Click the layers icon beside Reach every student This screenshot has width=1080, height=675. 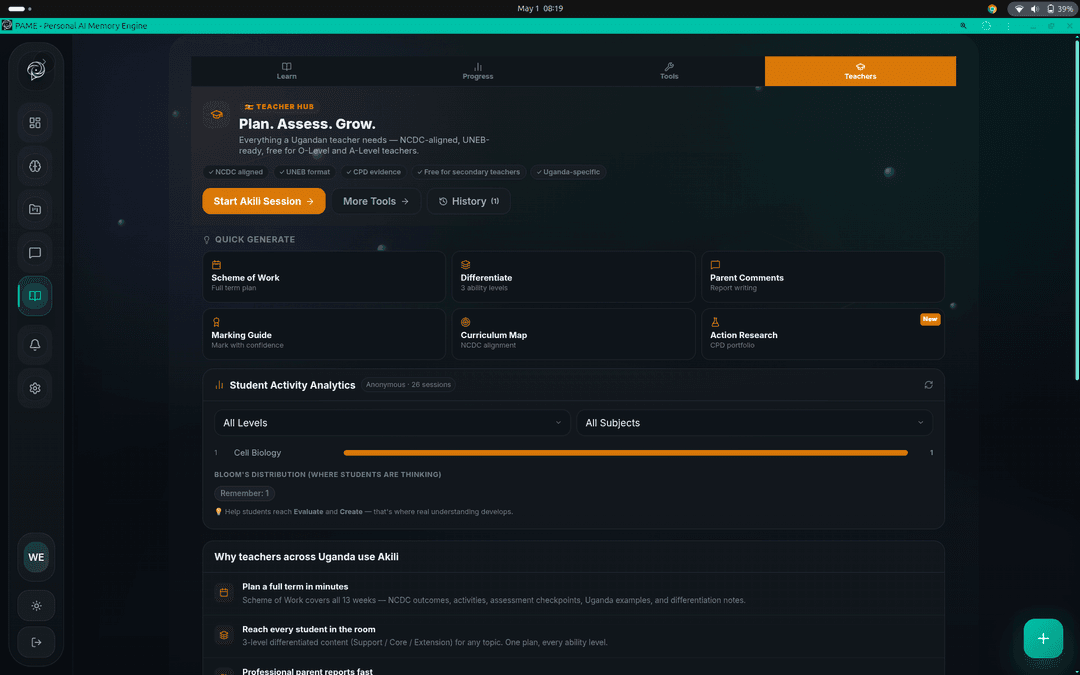[224, 634]
